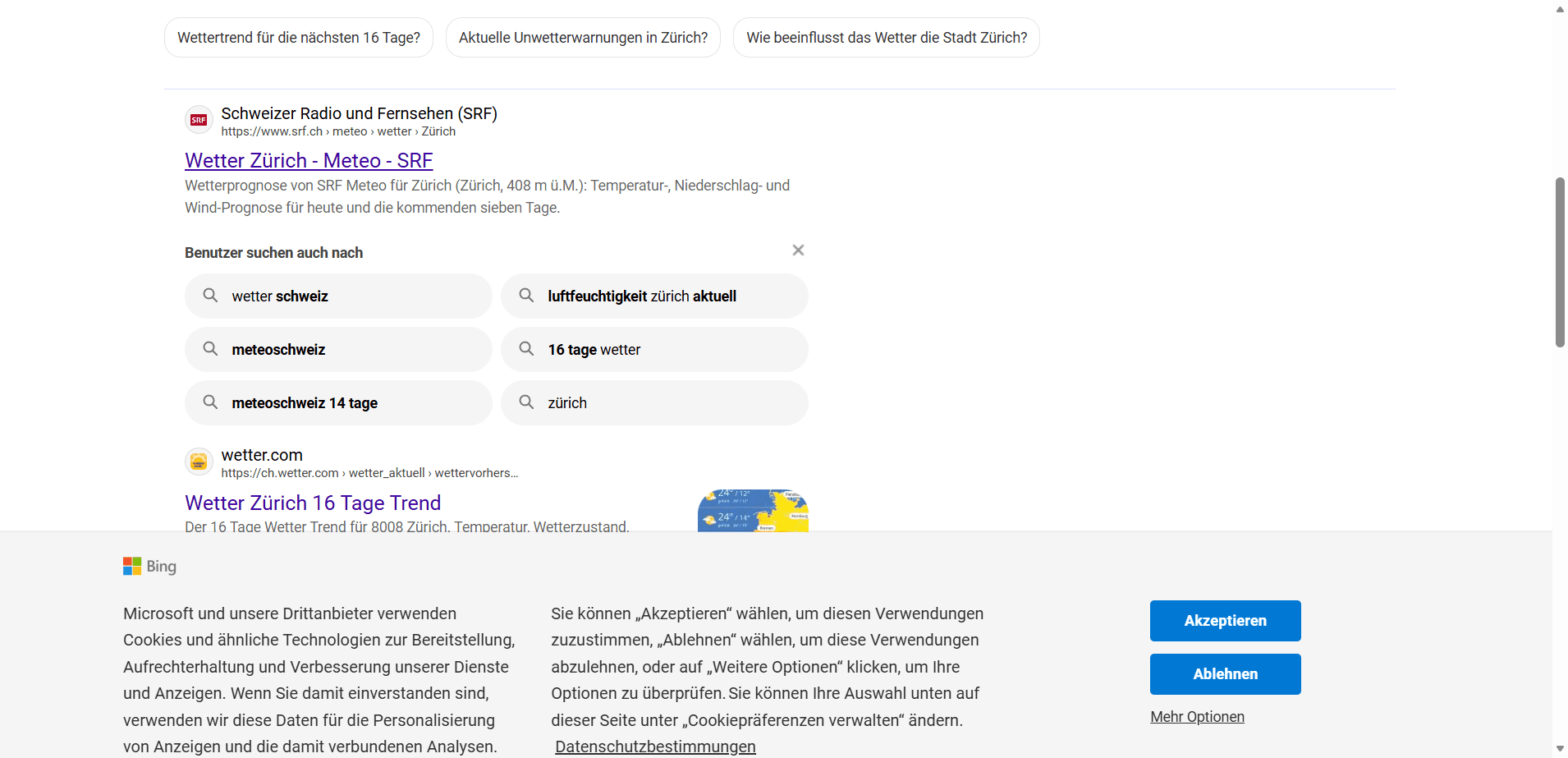Search for 'meteoschweiz' suggestion
This screenshot has height=758, width=1568.
click(x=338, y=349)
